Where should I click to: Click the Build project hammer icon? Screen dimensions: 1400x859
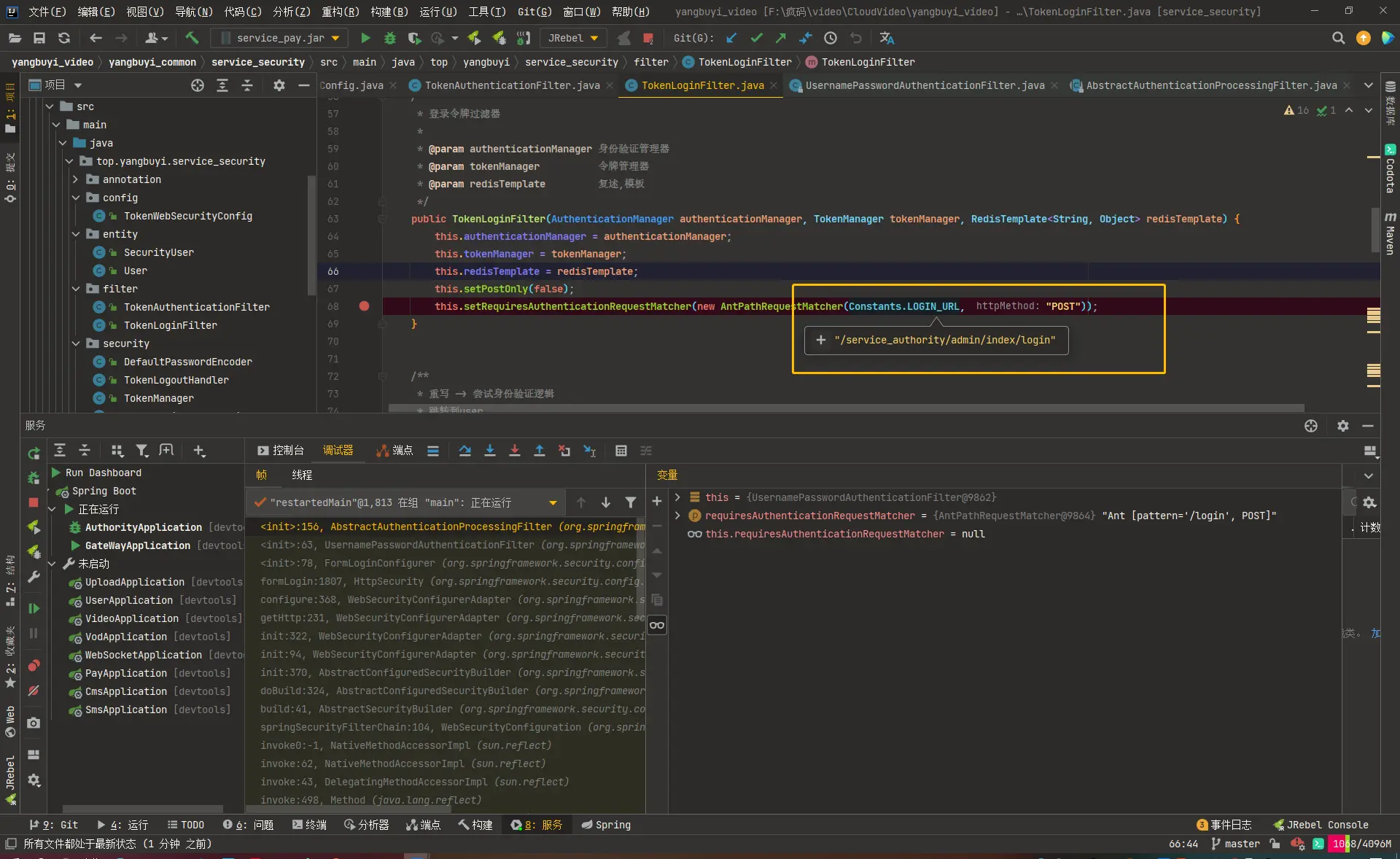point(192,38)
